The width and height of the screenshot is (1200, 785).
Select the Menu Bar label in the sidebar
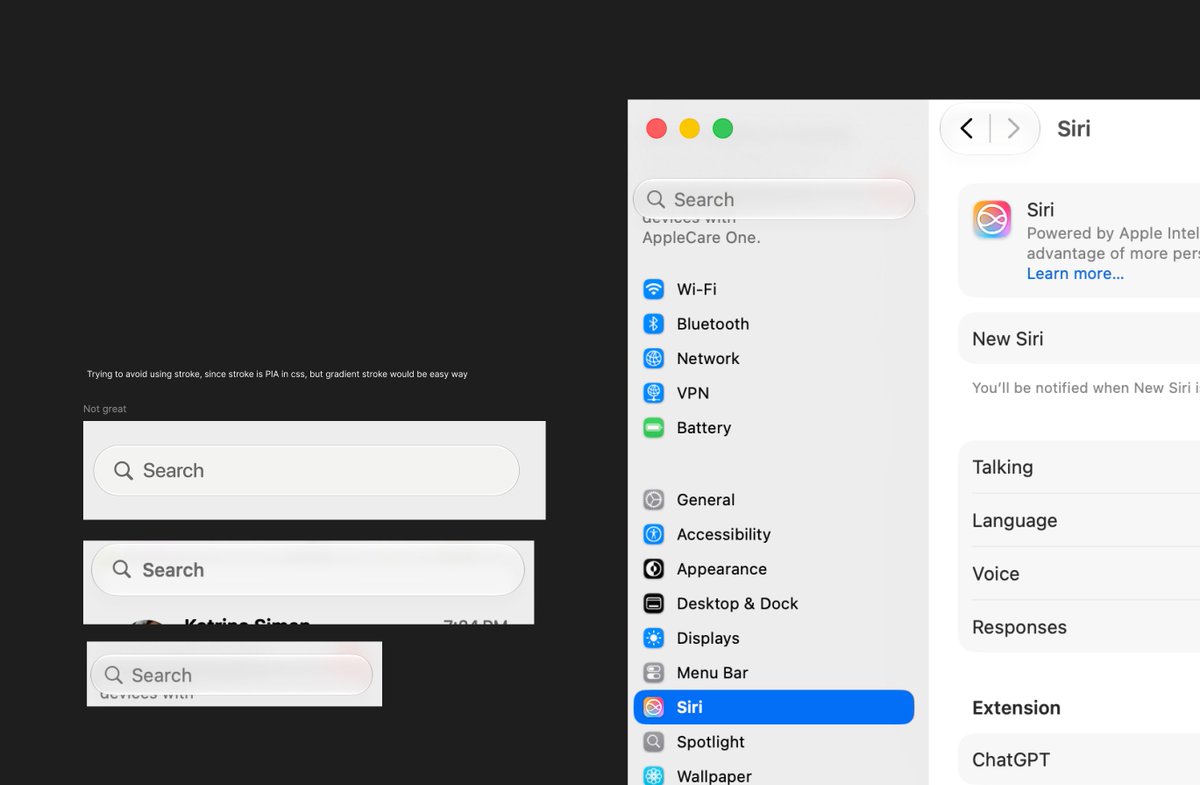tap(713, 673)
